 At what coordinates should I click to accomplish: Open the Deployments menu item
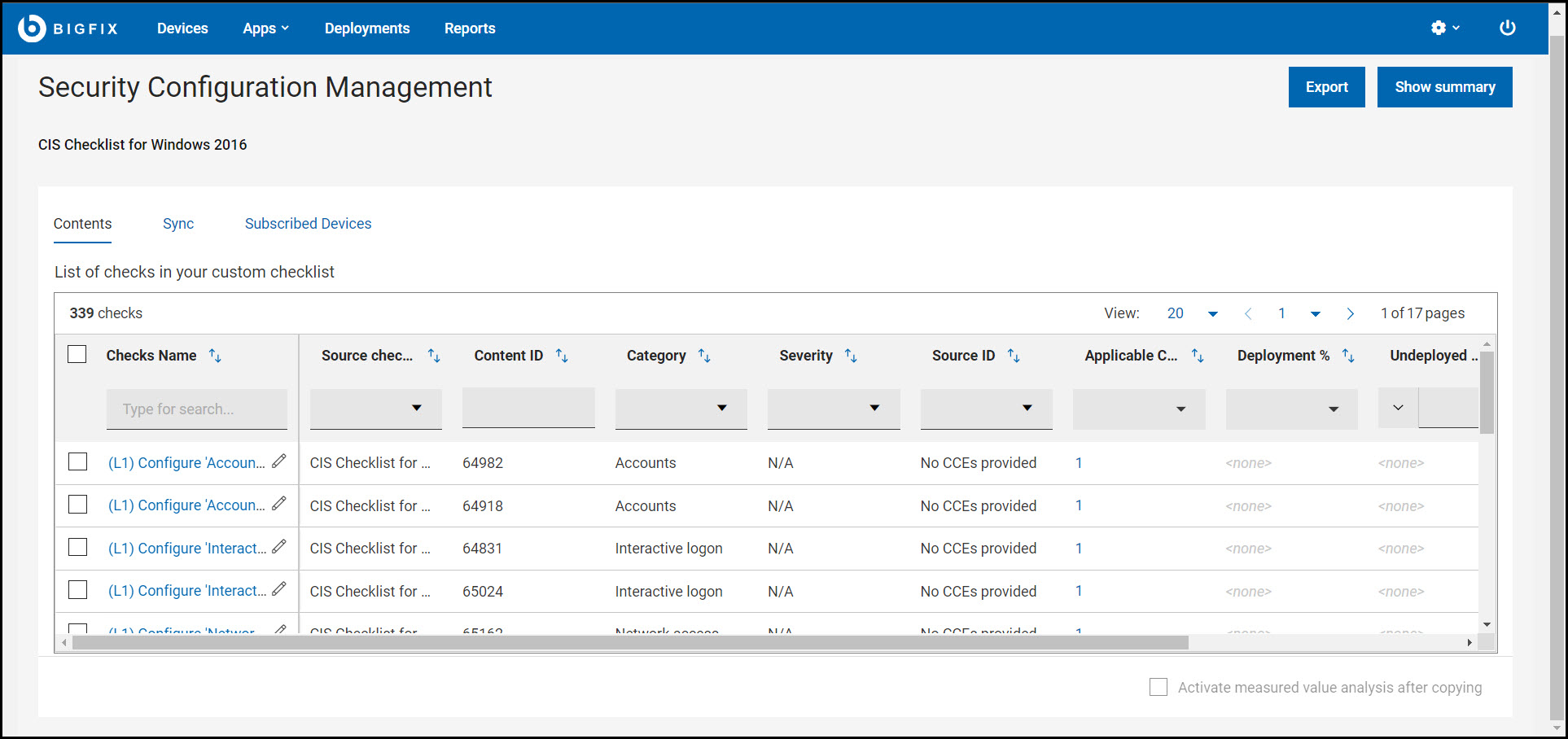click(367, 28)
